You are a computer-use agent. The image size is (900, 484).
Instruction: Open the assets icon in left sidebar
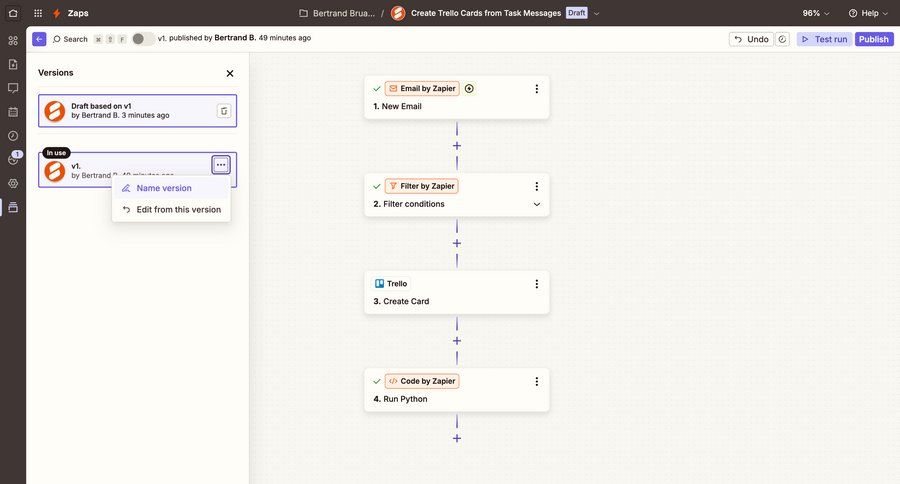13,41
